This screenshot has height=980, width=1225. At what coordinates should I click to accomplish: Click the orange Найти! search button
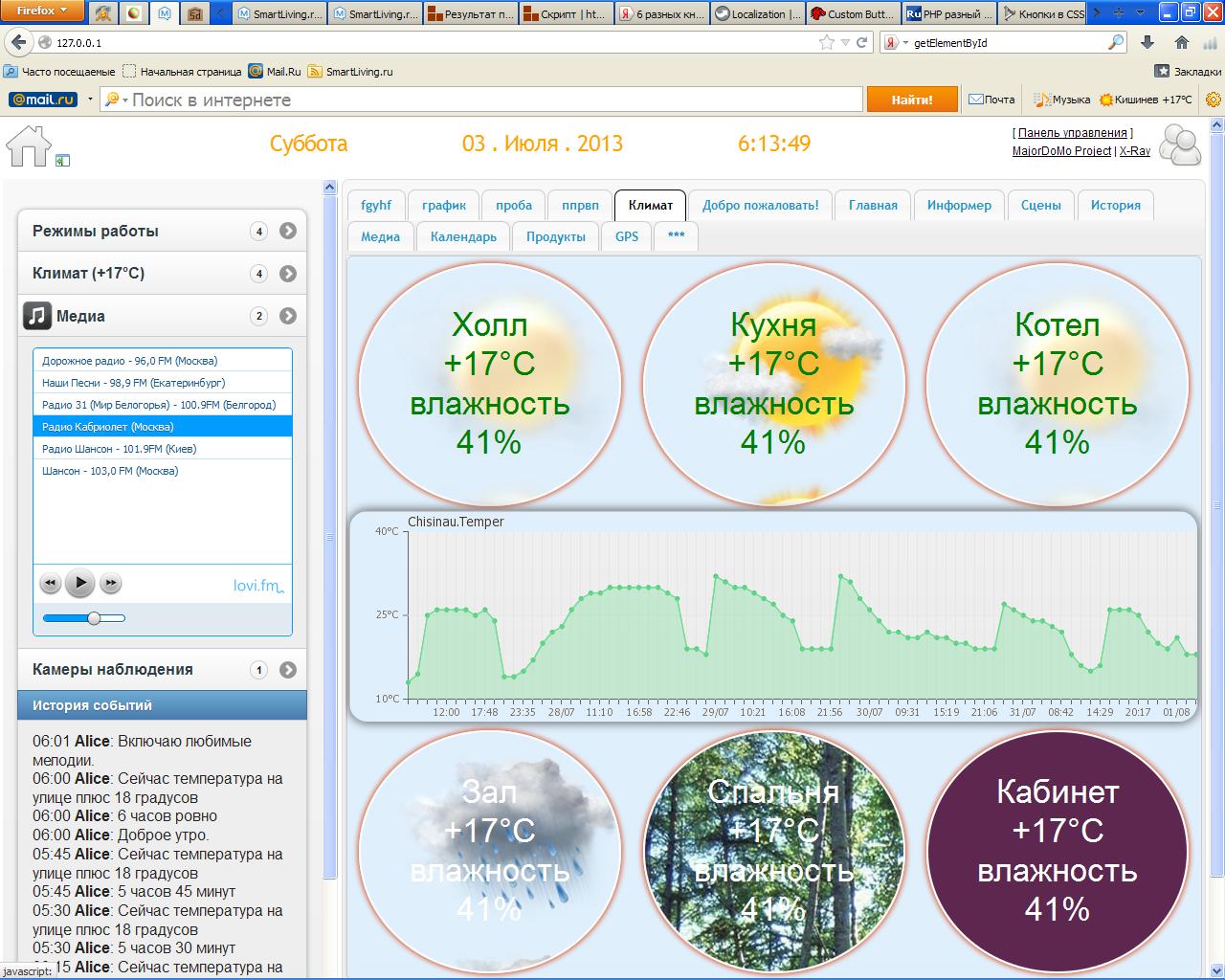(912, 100)
